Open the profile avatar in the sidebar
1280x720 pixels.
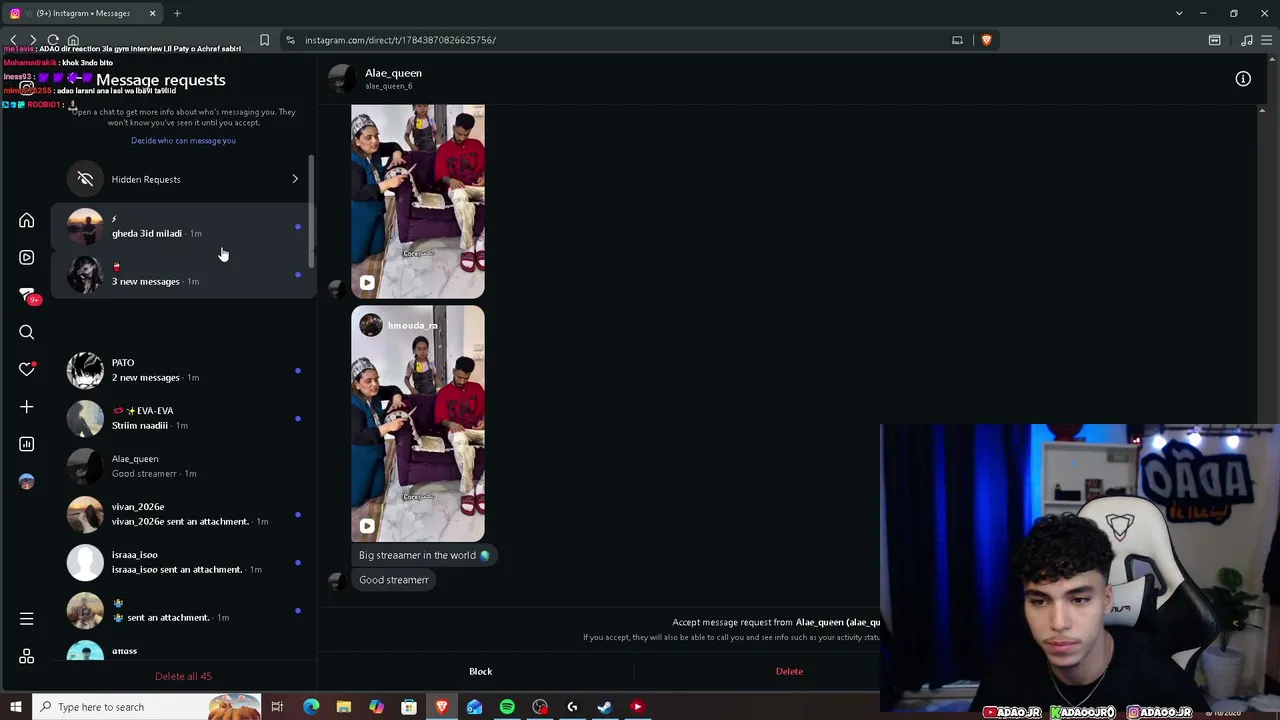click(27, 481)
